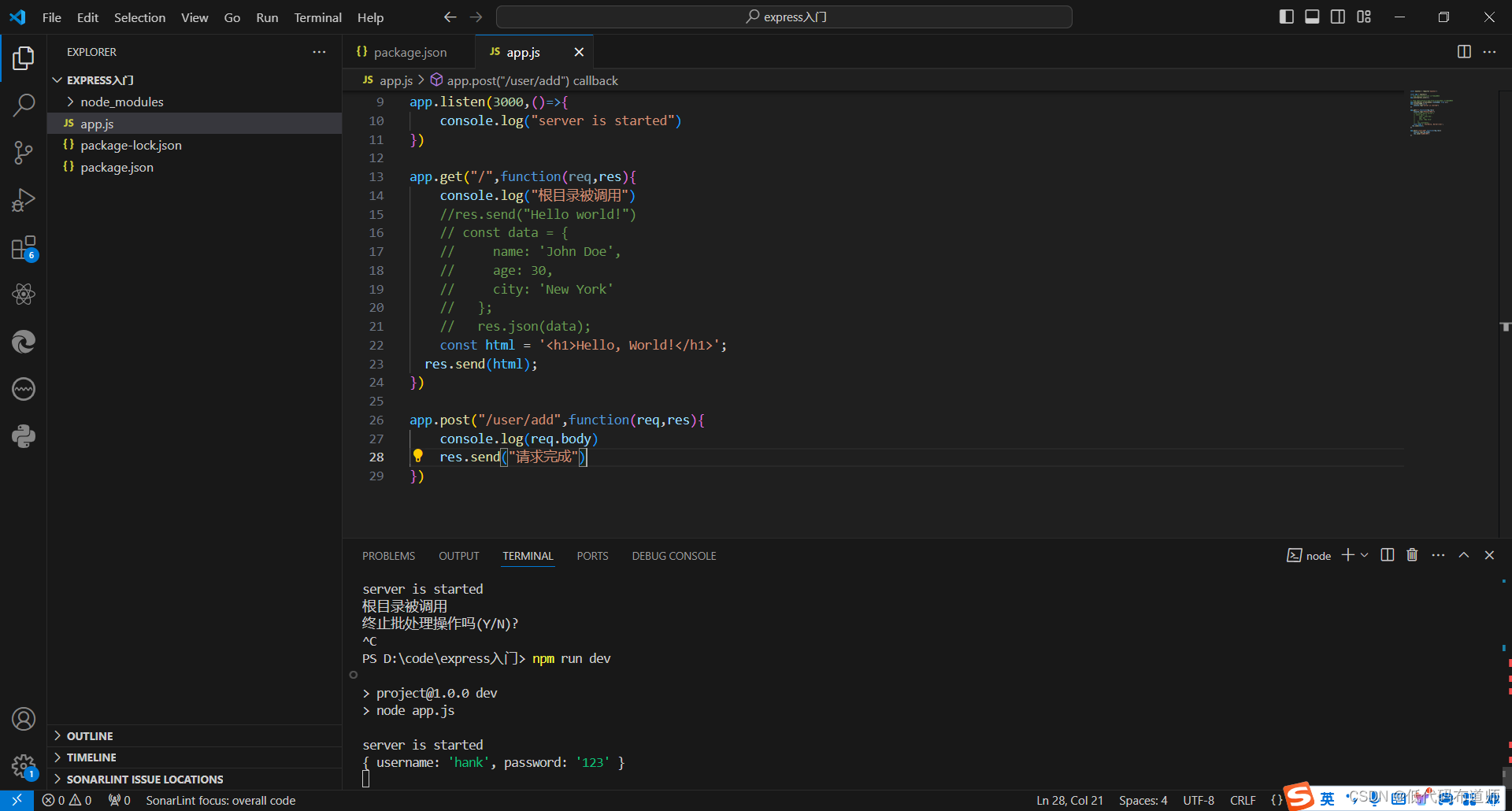Click the app.js breadcrumb item
The image size is (1512, 811).
tap(388, 80)
